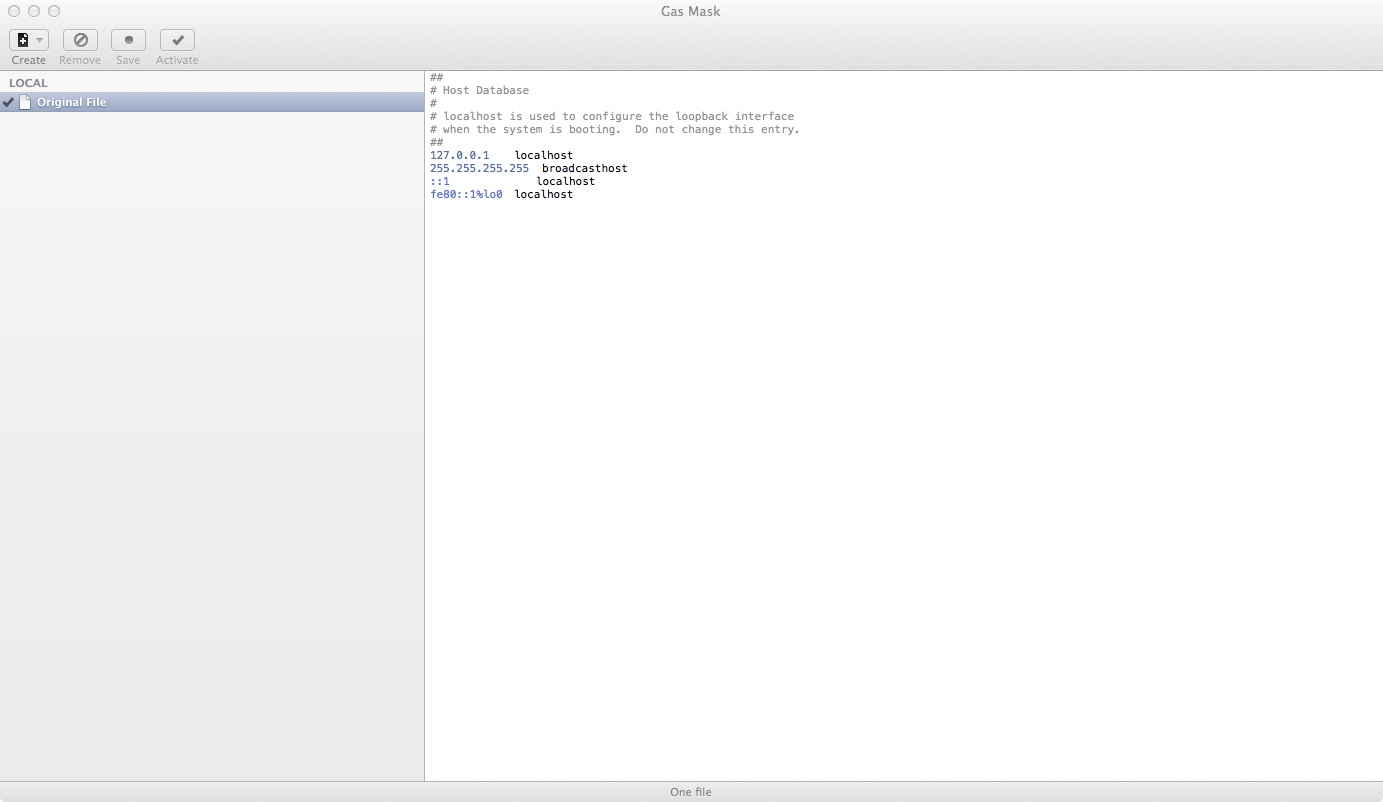Open the Create button dropdown arrow
Viewport: 1383px width, 802px height.
(x=40, y=40)
